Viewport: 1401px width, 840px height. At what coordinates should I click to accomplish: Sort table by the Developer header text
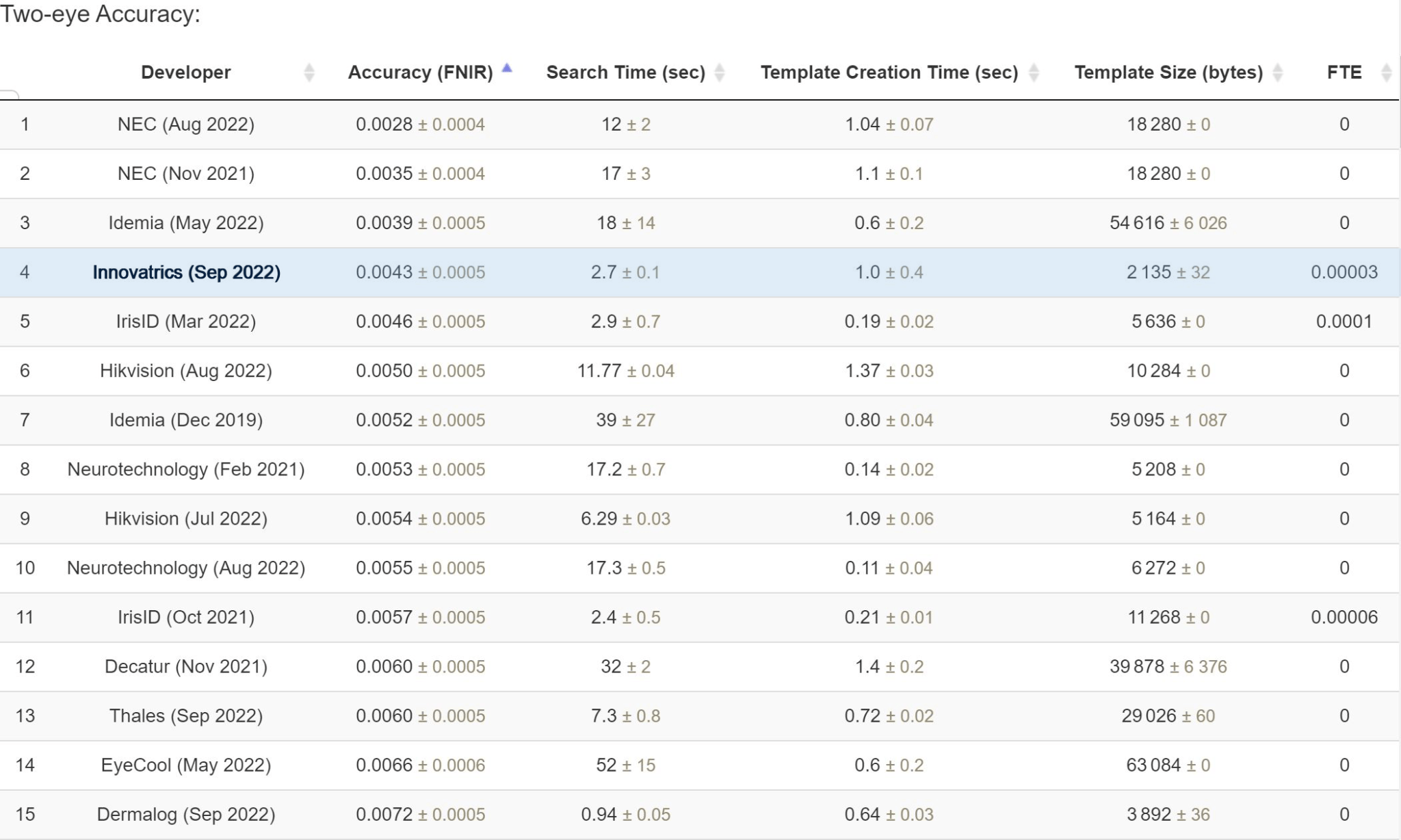tap(185, 73)
